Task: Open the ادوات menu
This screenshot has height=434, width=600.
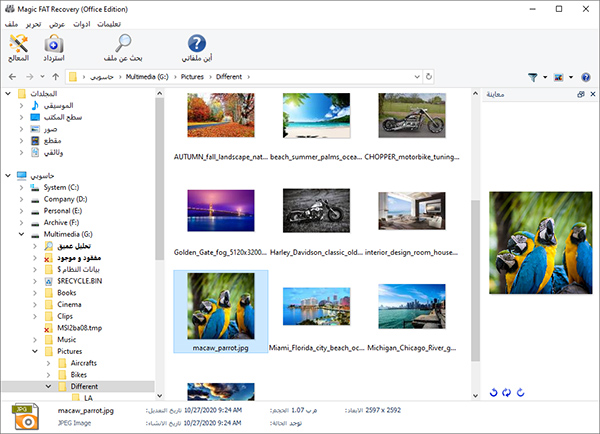Action: tap(82, 24)
